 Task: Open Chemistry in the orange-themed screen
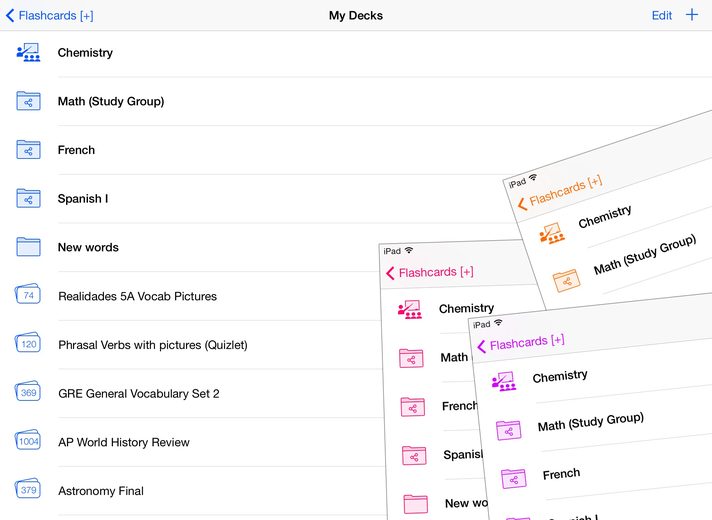coord(605,217)
